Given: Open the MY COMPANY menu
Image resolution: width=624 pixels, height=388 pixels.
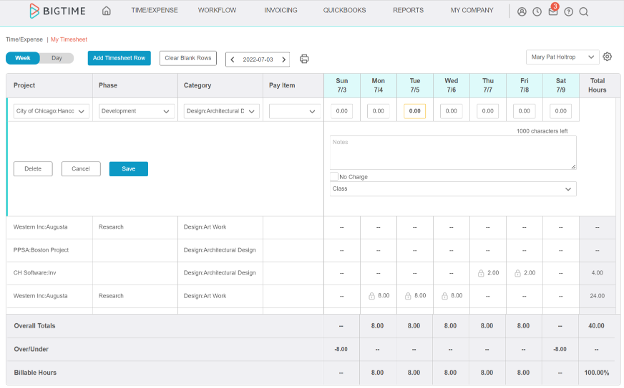Looking at the screenshot, I should 472,10.
